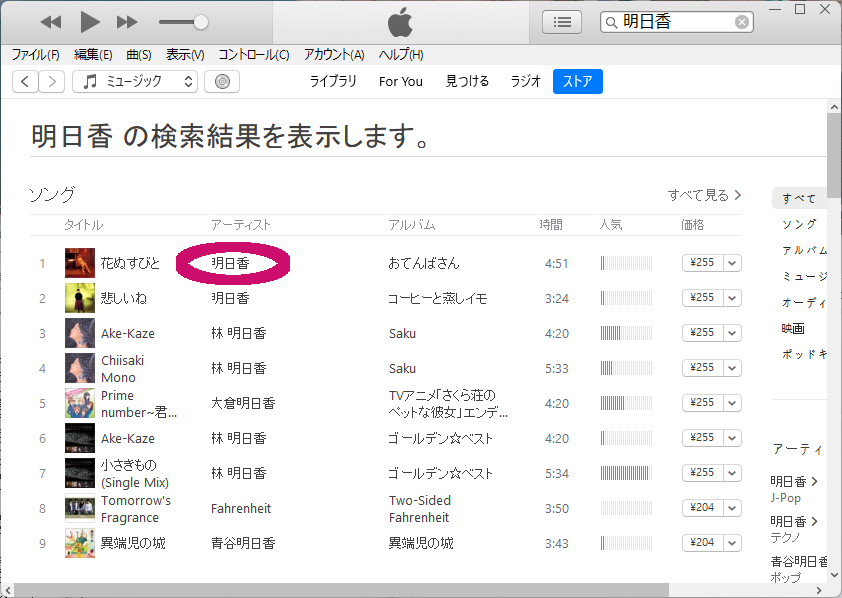842x598 pixels.
Task: Expand price dropdown arrow for row 6 Ake-Kaze
Action: [732, 438]
